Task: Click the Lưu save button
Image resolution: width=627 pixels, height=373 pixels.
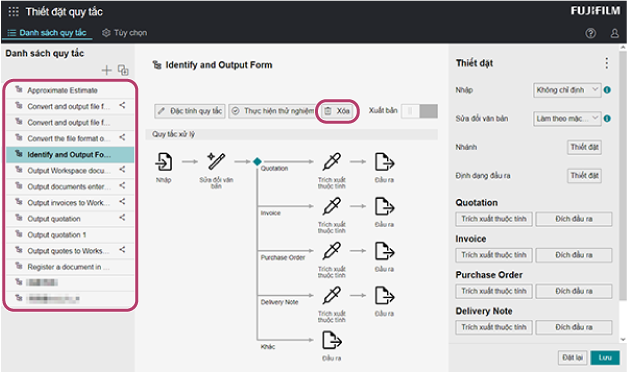Action: coord(605,357)
